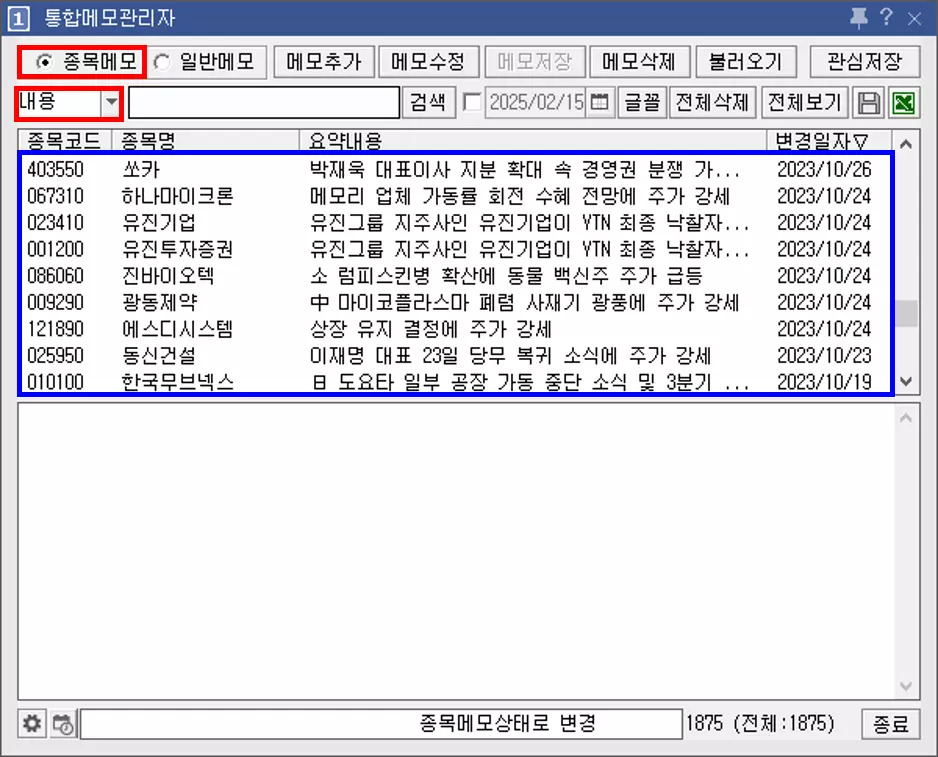This screenshot has height=757, width=938.
Task: Click summary starting with '메모리 업체 가동률'
Action: coord(520,196)
